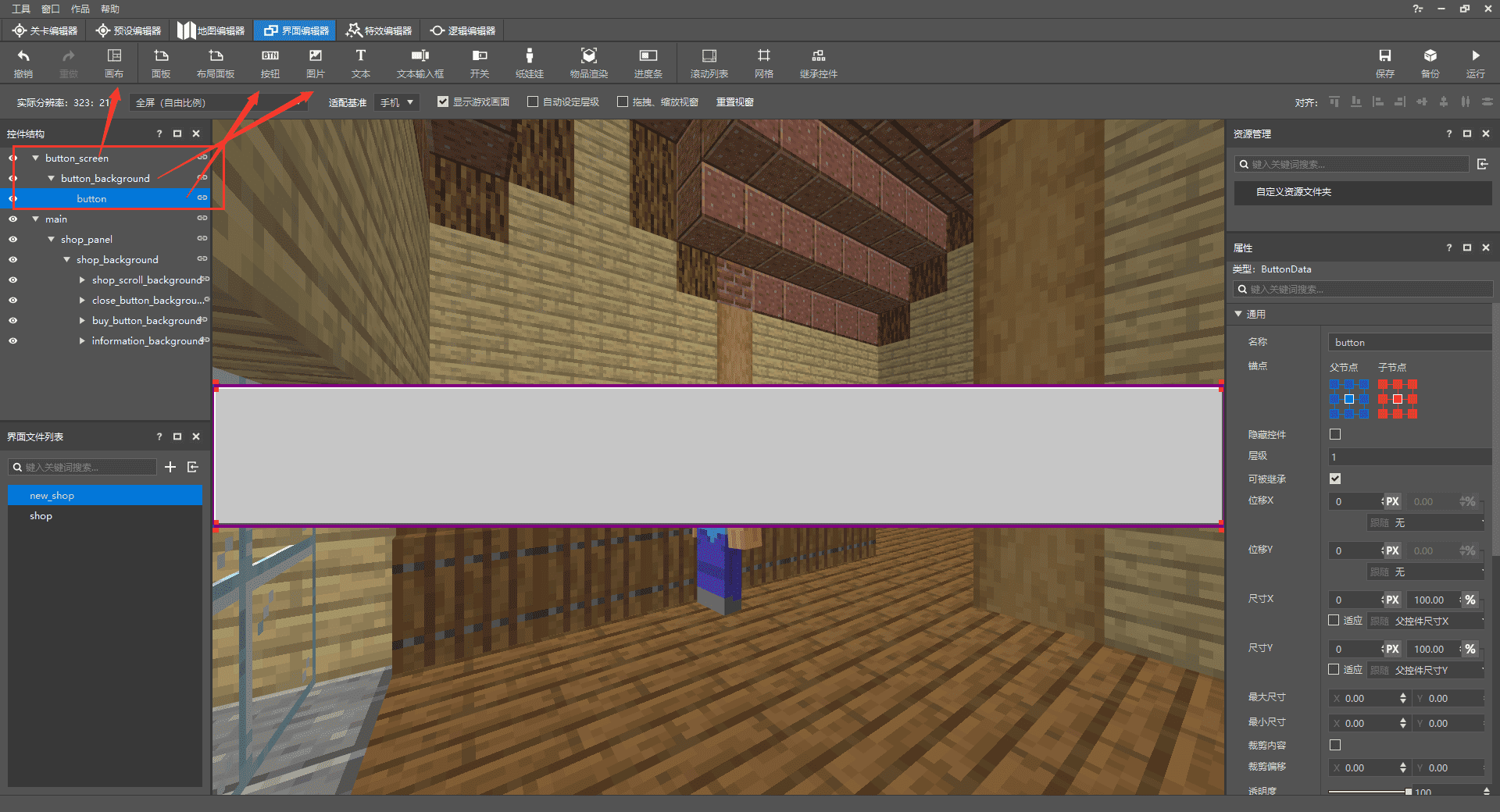The height and width of the screenshot is (812, 1500).
Task: Click link icon on button_screen row
Action: [202, 158]
